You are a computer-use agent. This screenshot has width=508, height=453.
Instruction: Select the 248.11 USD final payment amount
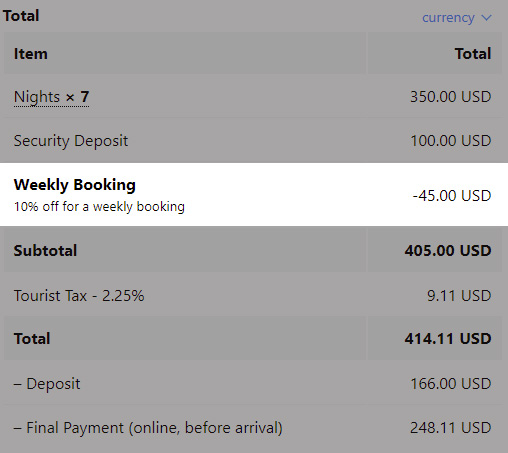coord(450,428)
